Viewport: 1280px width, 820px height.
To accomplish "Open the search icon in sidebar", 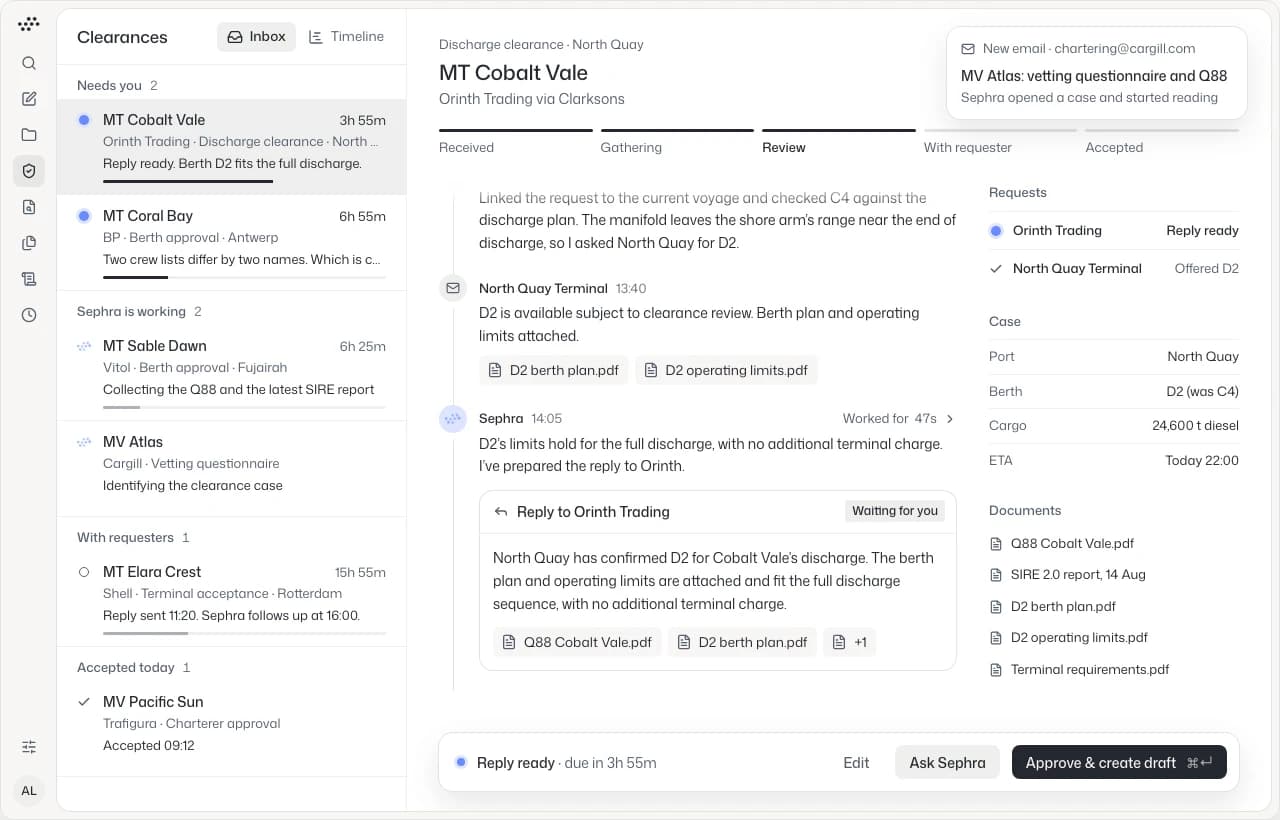I will [x=29, y=63].
